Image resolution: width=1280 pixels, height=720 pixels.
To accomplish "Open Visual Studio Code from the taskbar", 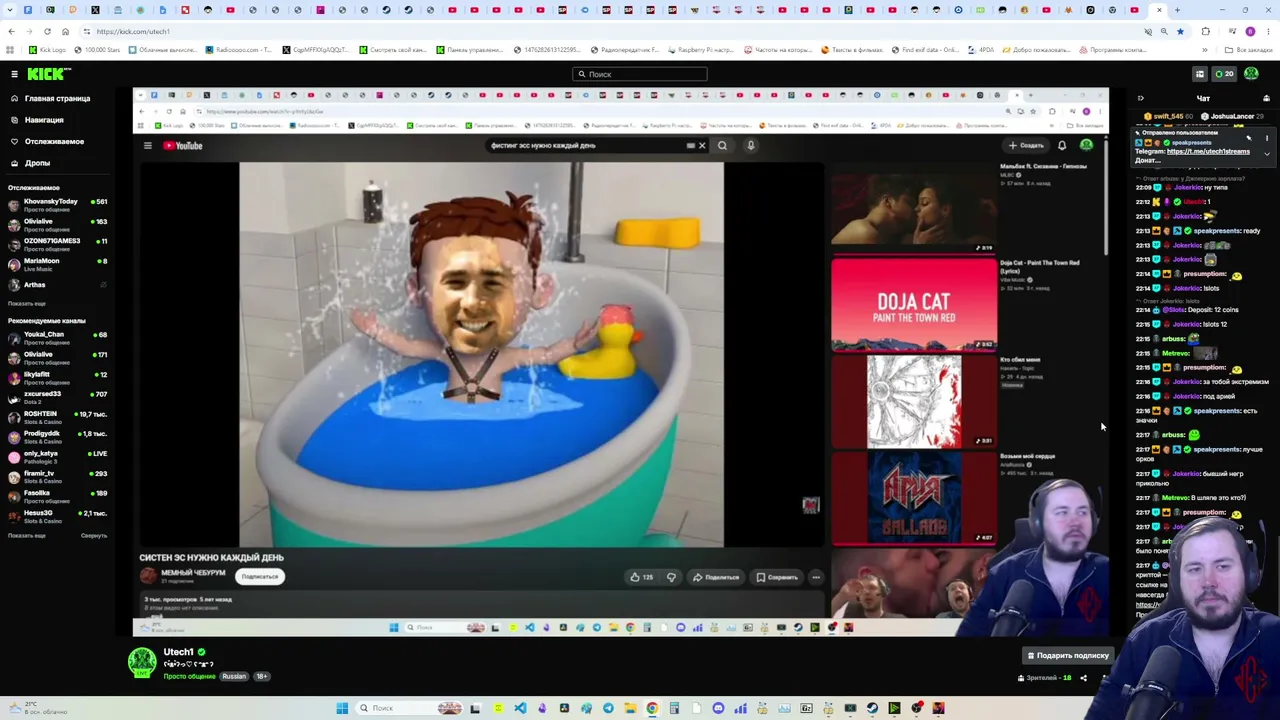I will coord(520,708).
